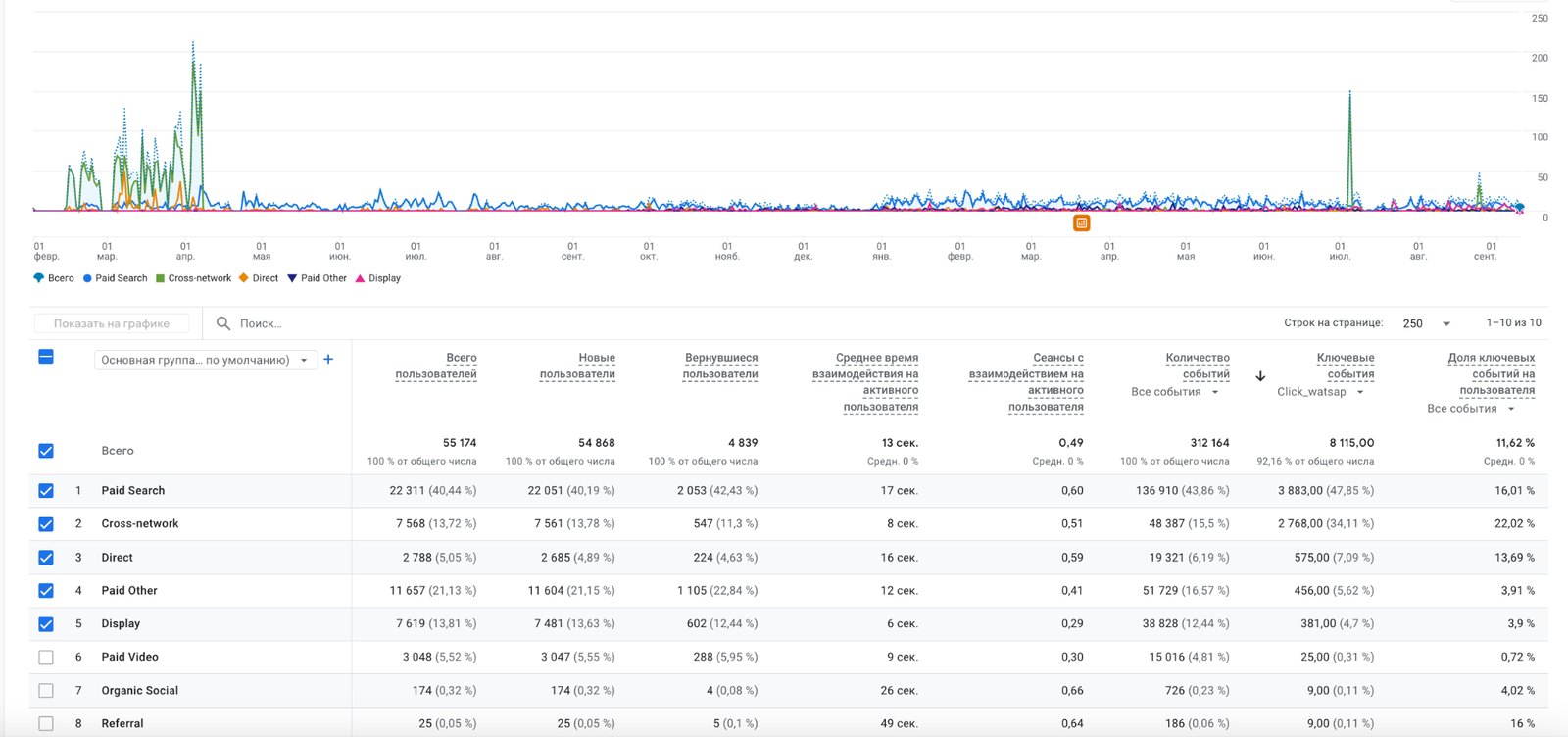The image size is (1568, 737).
Task: Uncheck the Direct row checkbox
Action: [x=46, y=558]
